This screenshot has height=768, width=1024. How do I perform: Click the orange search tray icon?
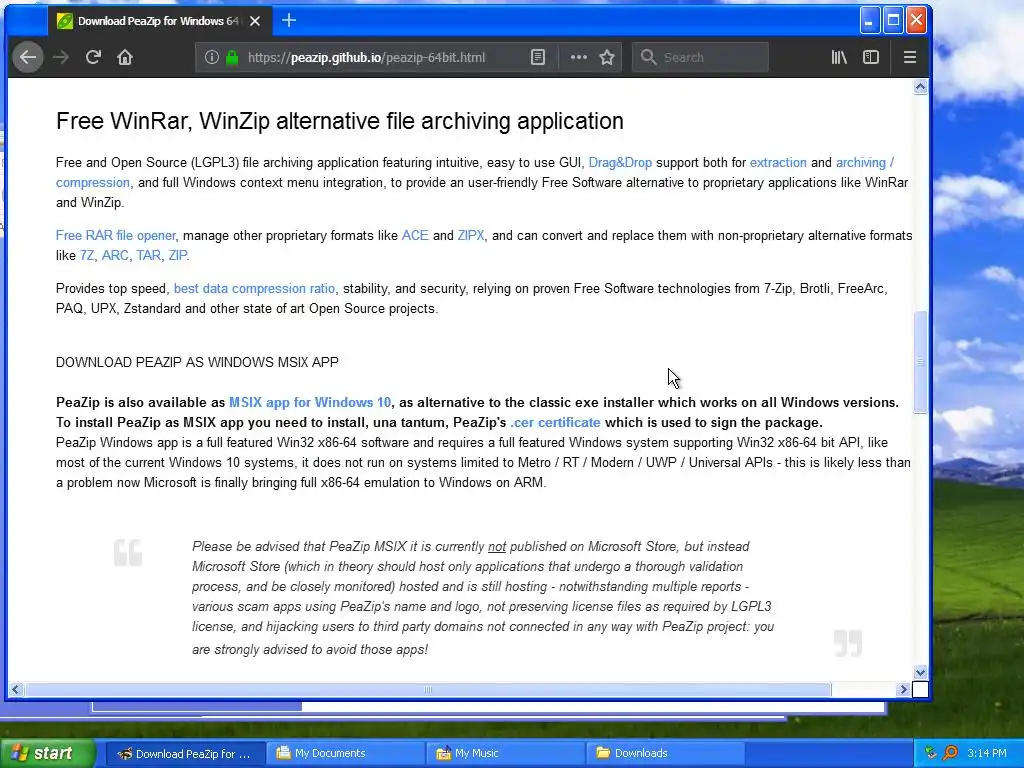click(950, 754)
